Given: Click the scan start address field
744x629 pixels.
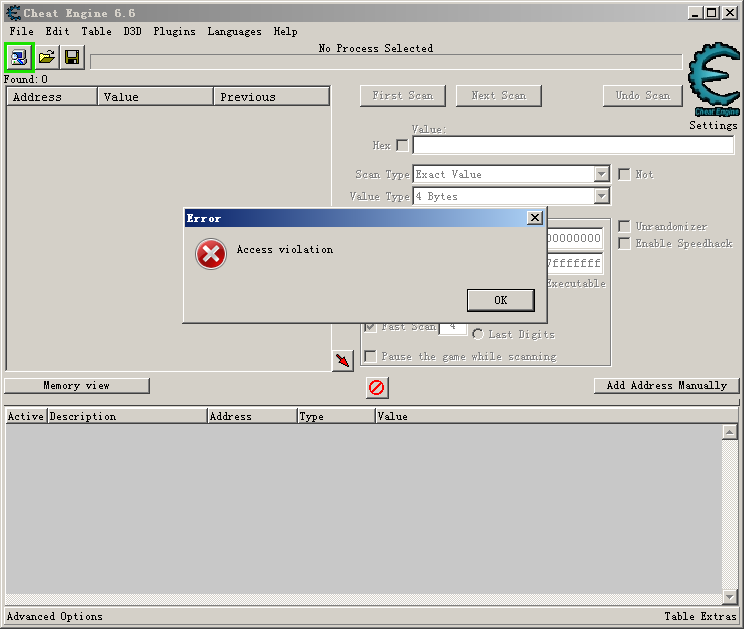Looking at the screenshot, I should pyautogui.click(x=575, y=238).
